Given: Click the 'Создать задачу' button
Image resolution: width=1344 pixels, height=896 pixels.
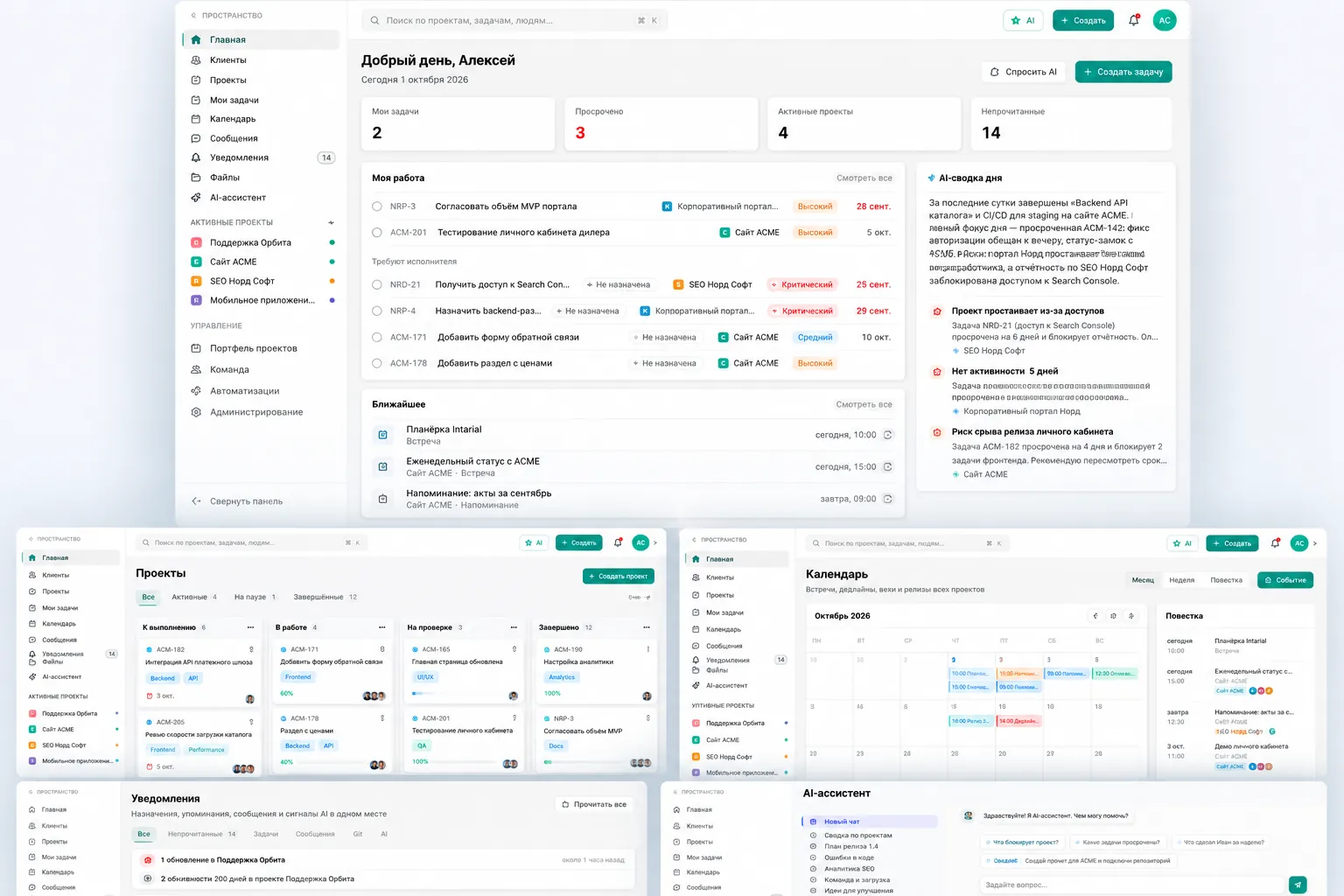Looking at the screenshot, I should (1123, 72).
